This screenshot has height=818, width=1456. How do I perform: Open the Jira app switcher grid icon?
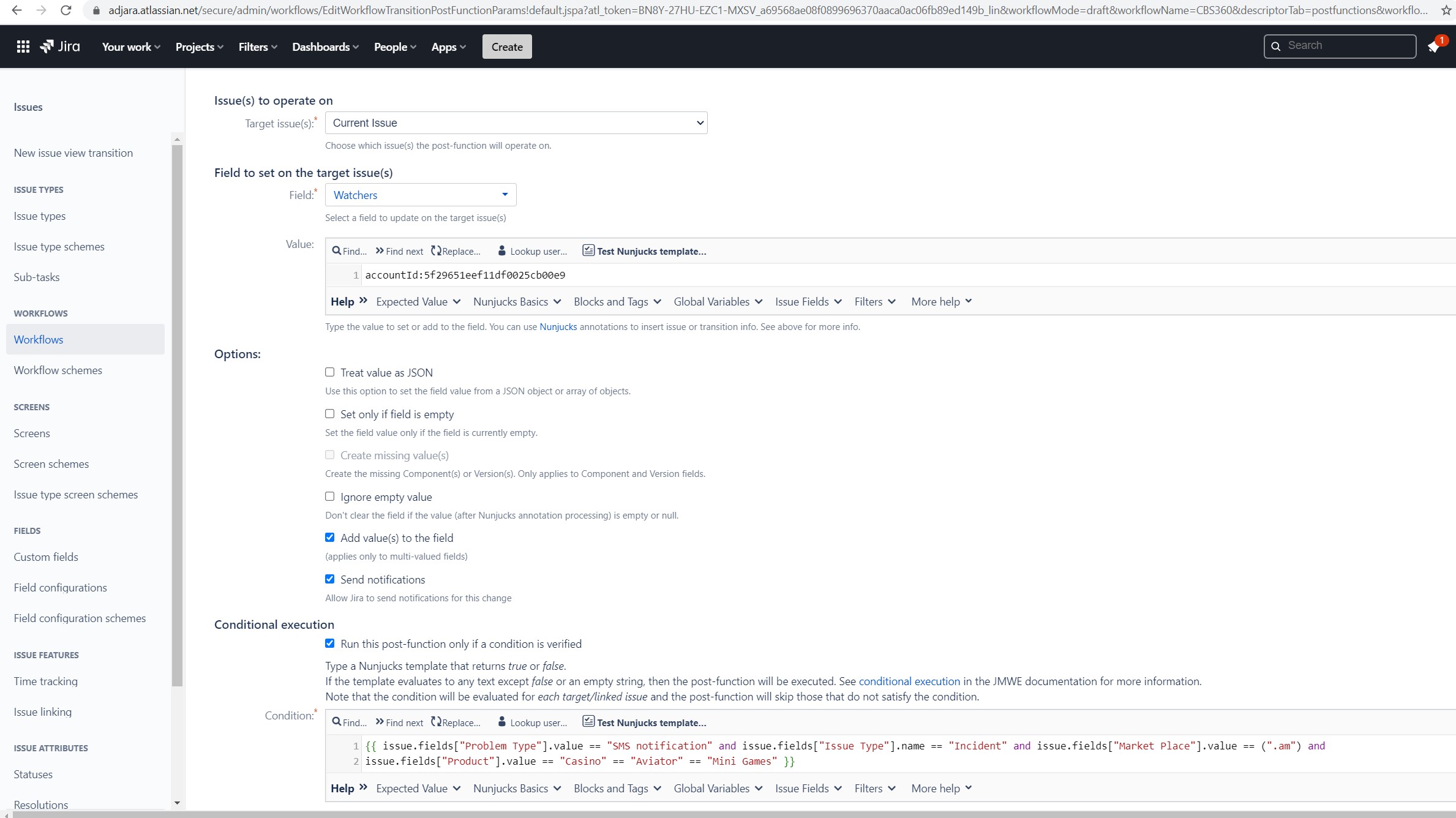(23, 47)
